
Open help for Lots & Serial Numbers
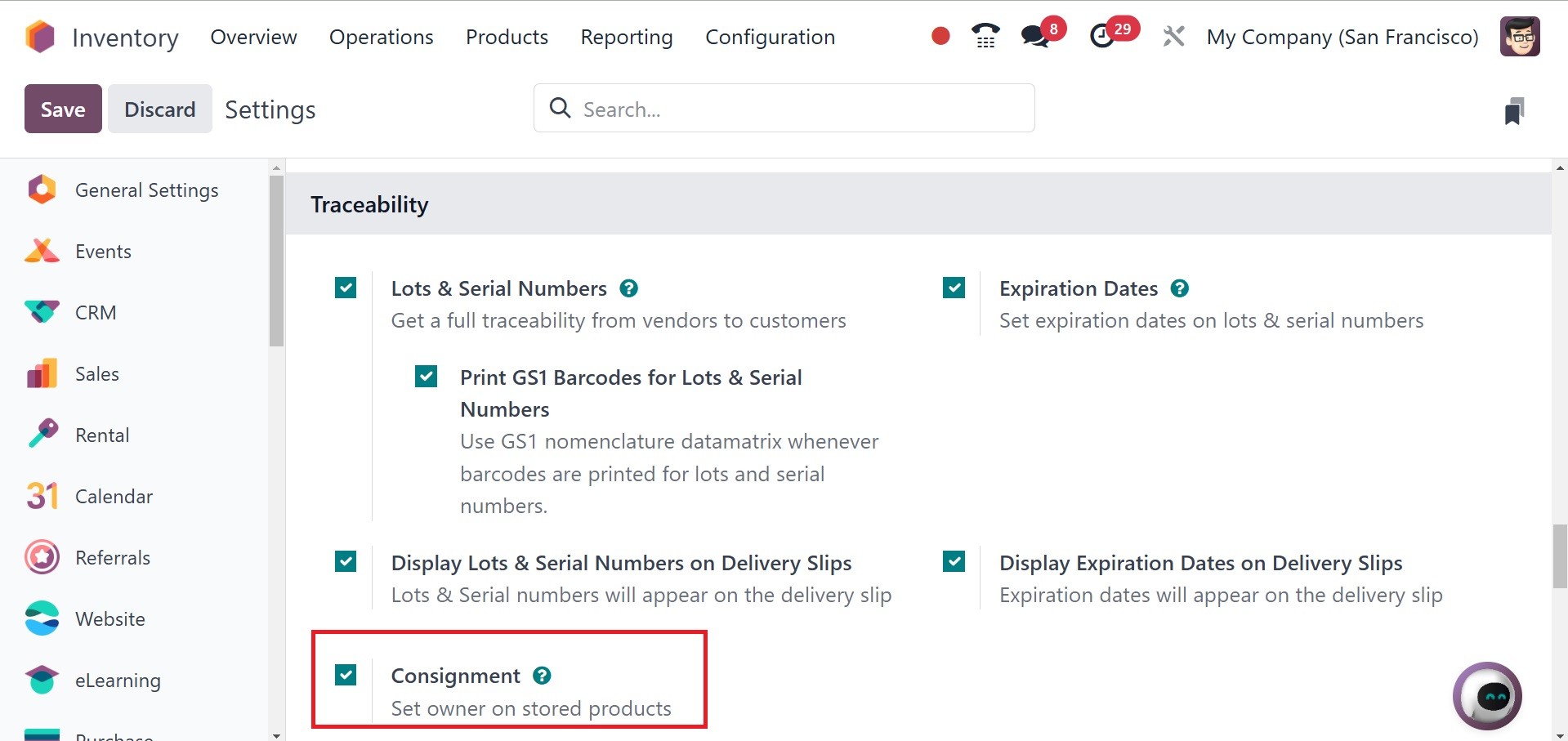pos(628,288)
